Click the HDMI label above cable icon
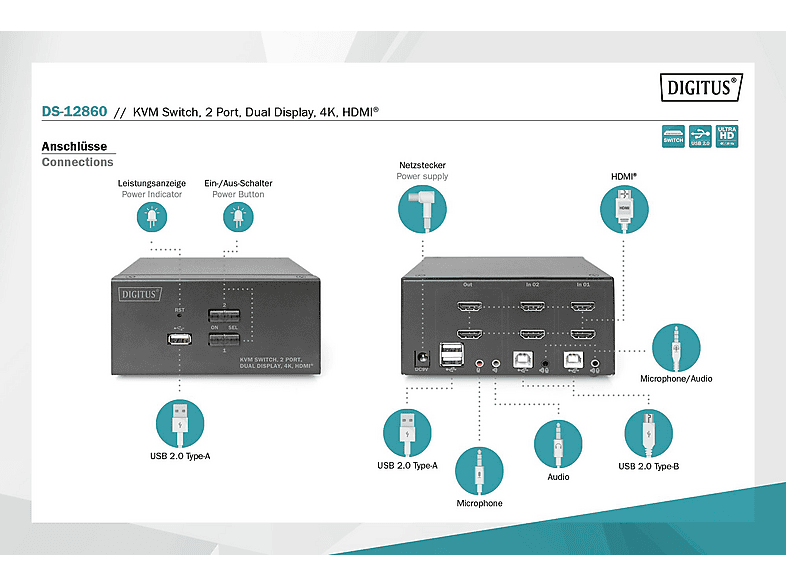The image size is (786, 587). (x=624, y=176)
